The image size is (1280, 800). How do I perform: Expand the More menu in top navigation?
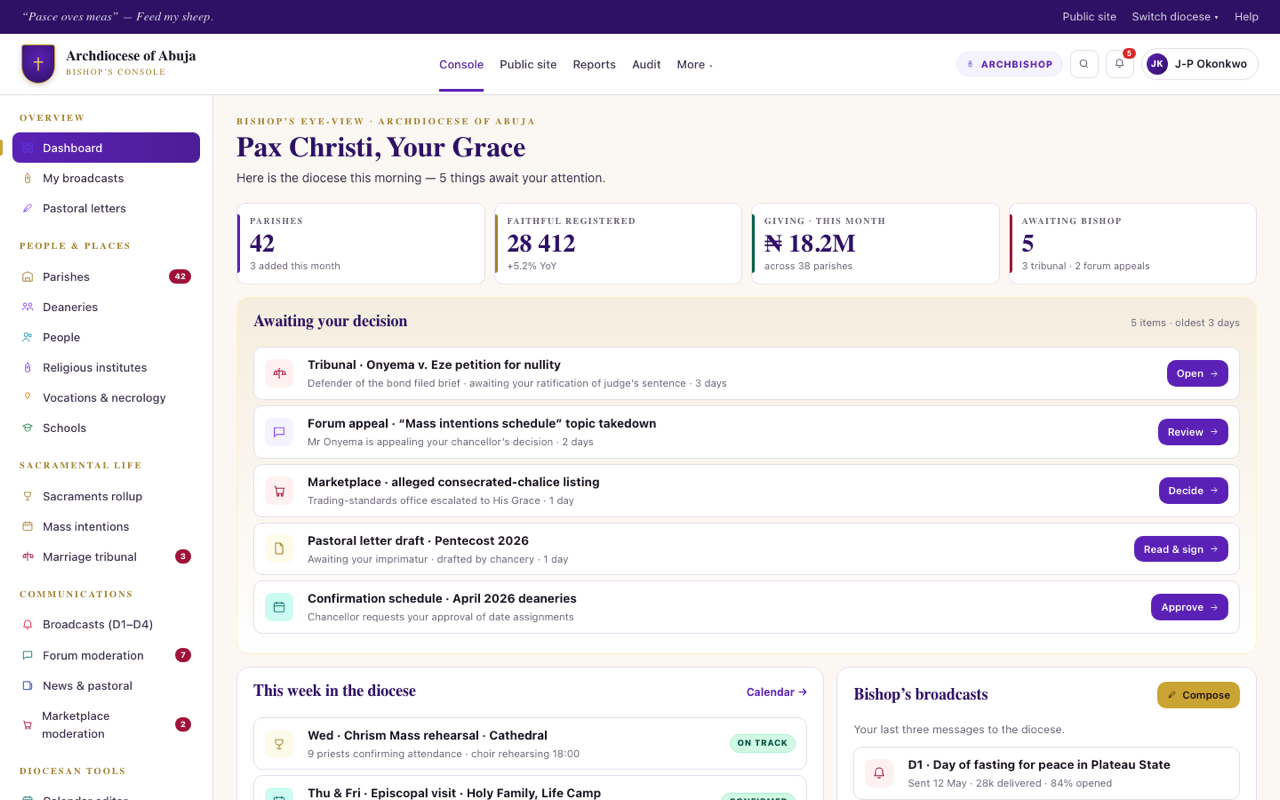pos(694,65)
